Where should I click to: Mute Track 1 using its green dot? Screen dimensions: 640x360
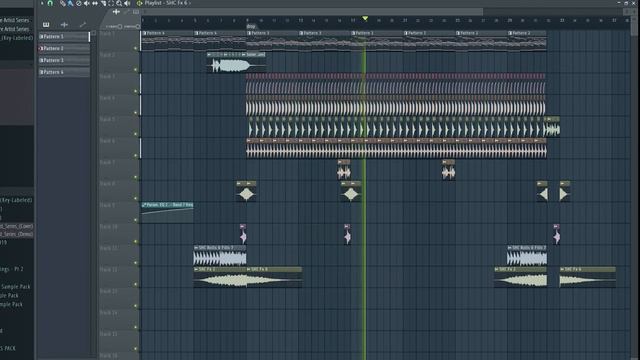click(x=136, y=48)
